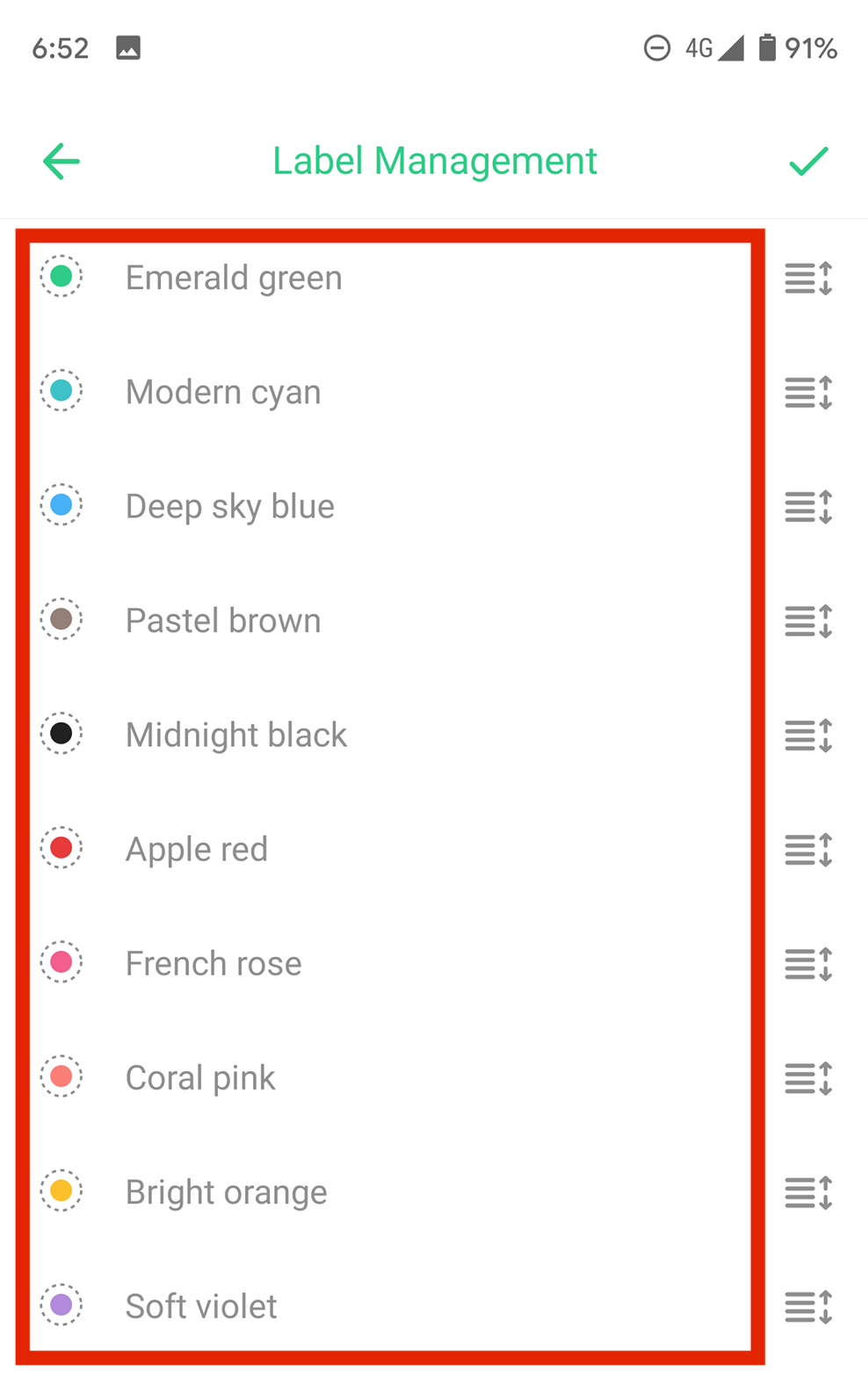Tap the back arrow icon
The width and height of the screenshot is (868, 1392).
(61, 162)
